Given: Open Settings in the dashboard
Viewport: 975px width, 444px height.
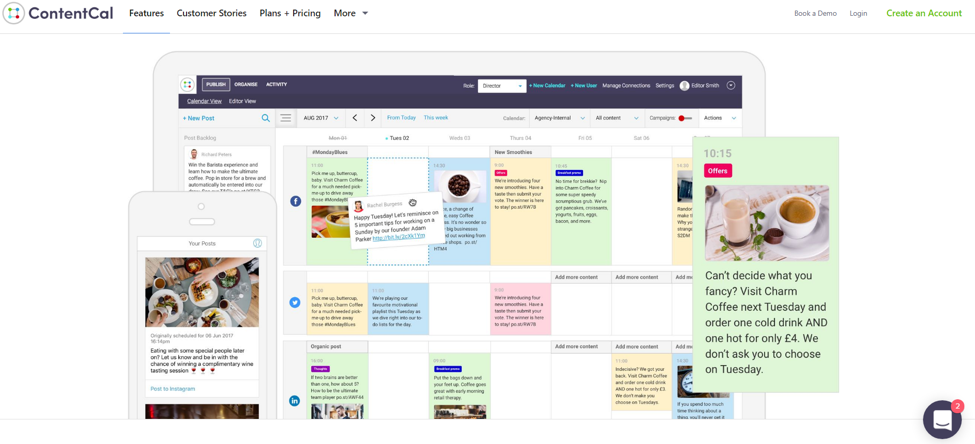Looking at the screenshot, I should (x=665, y=86).
